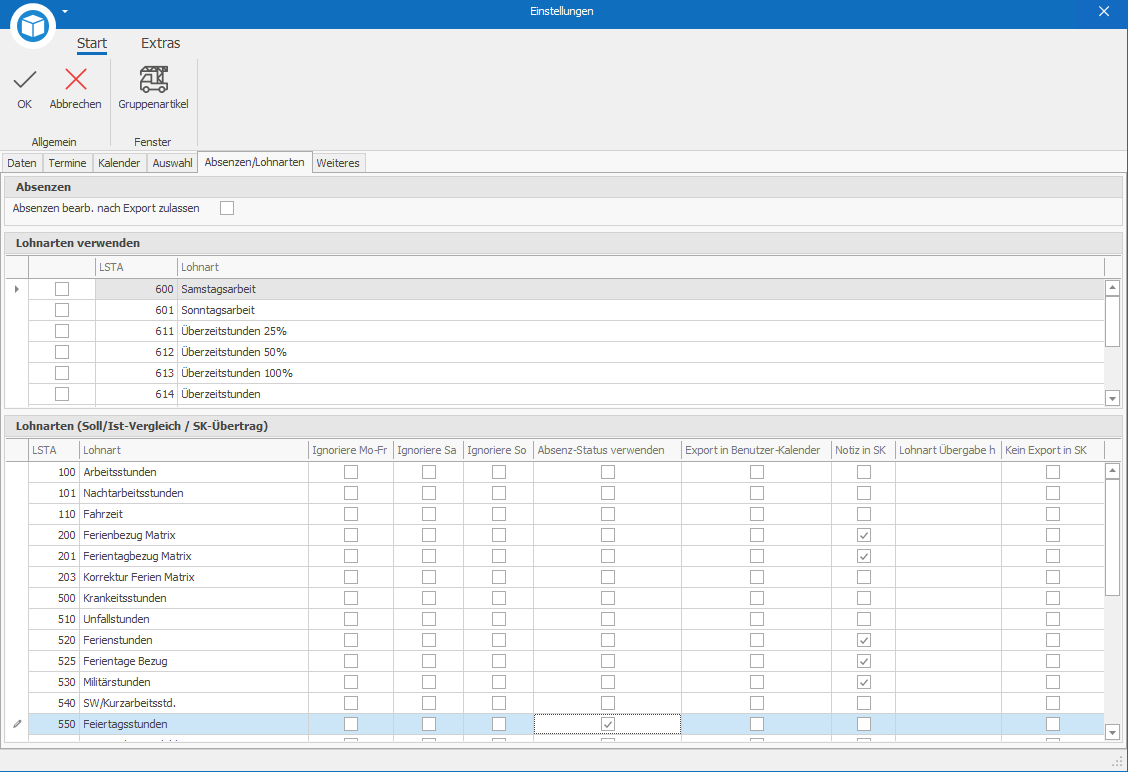Open the Gruppenartikel truck icon
The image size is (1128, 772).
[x=153, y=79]
